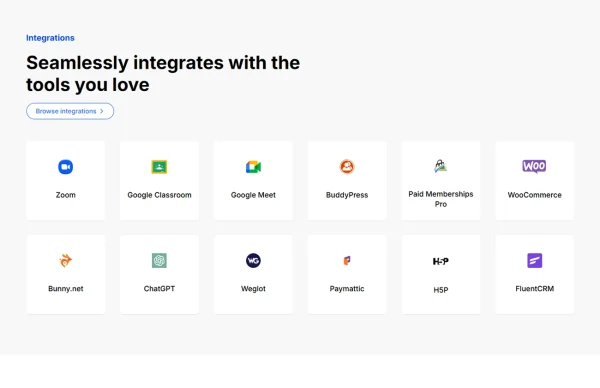
Task: Click the BuddyPress logo icon
Action: 347,166
